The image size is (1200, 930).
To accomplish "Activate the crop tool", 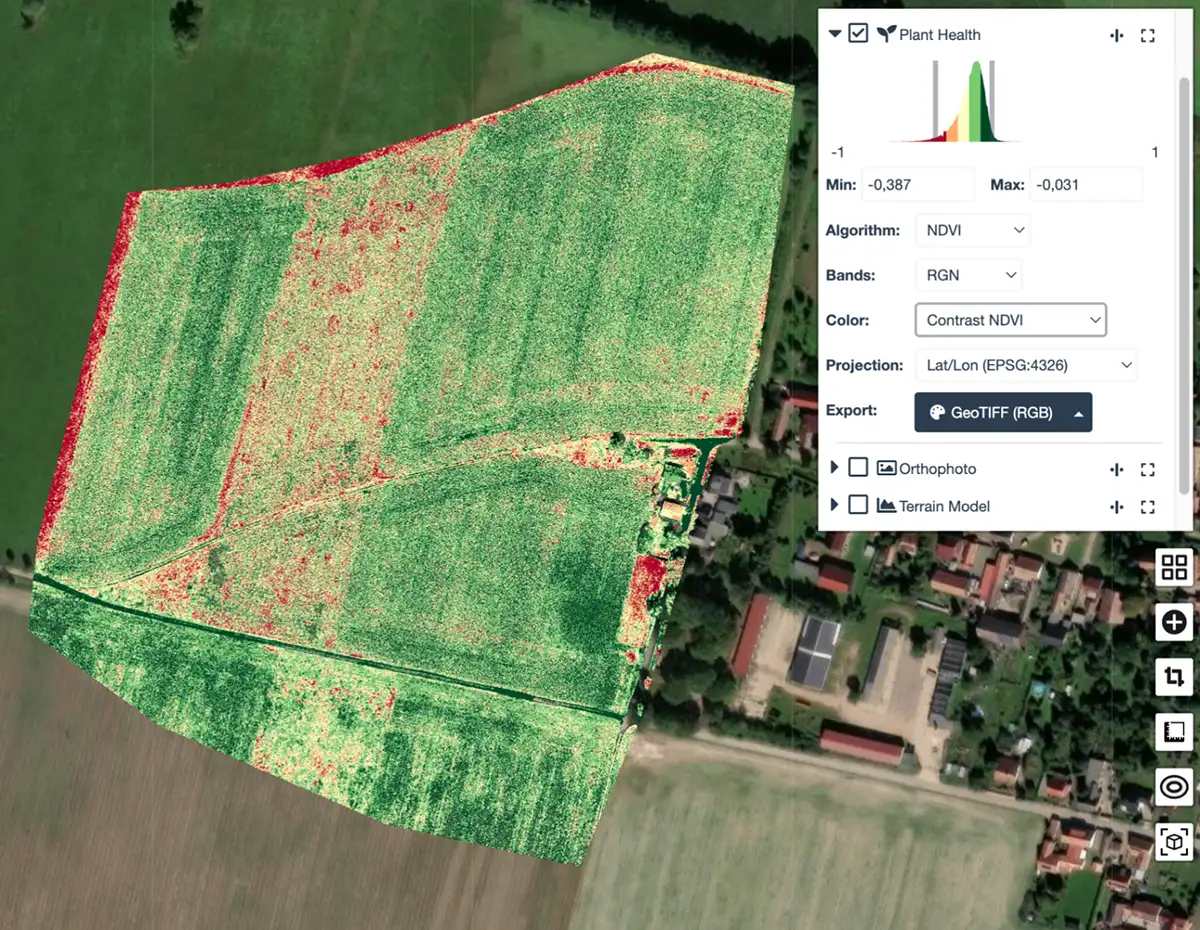I will pos(1173,677).
